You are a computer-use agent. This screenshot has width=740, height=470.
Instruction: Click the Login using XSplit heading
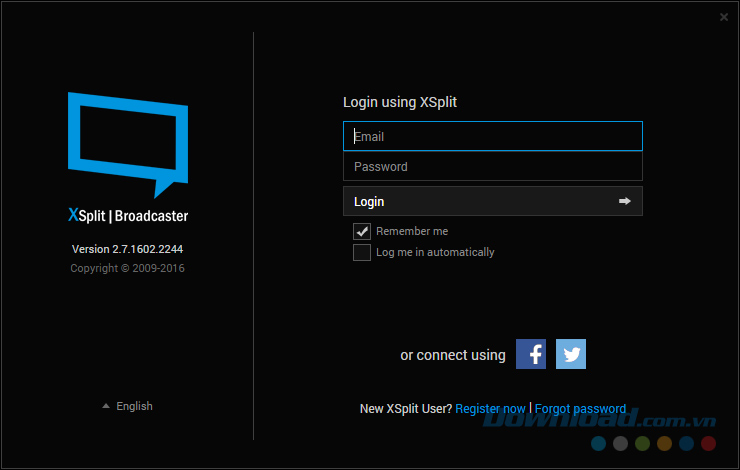[x=400, y=102]
